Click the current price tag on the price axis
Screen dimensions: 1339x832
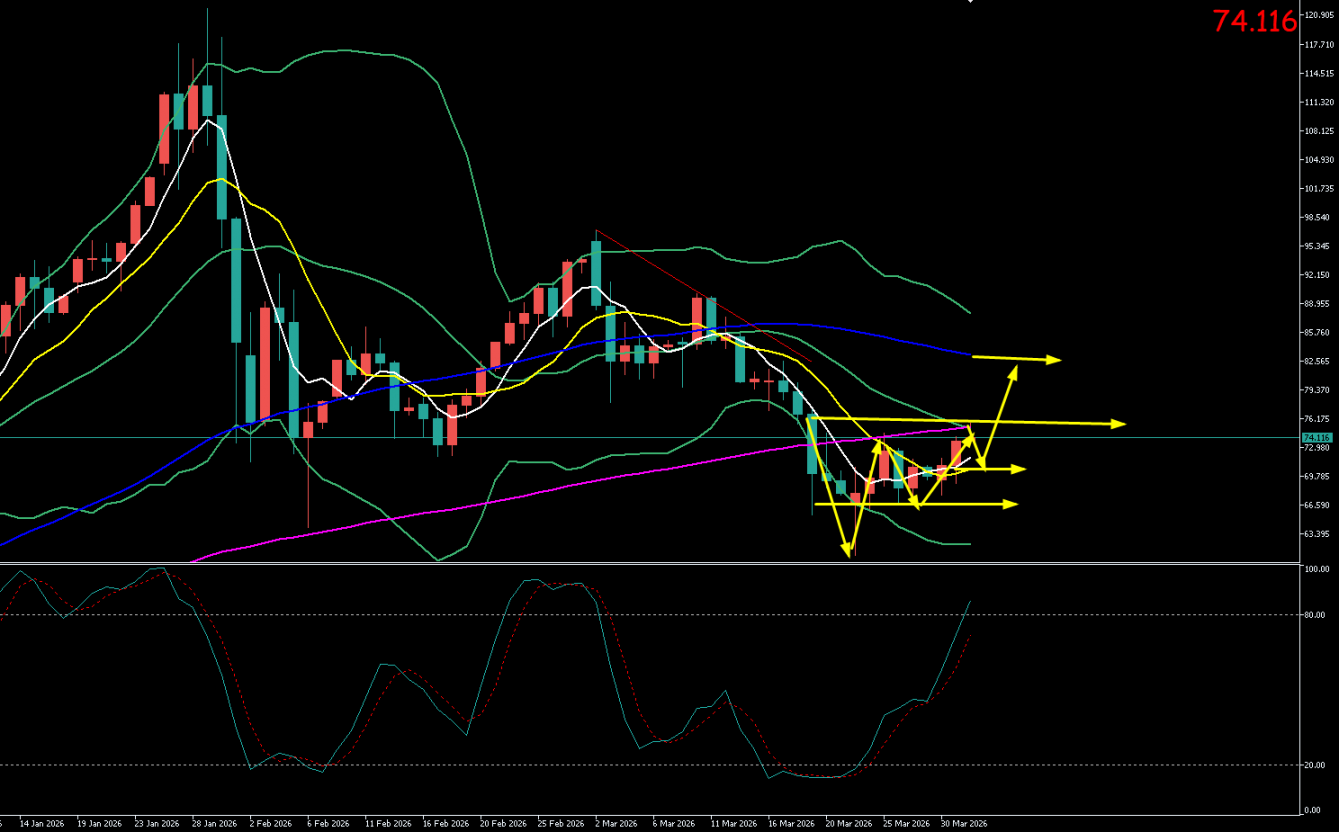pos(1315,438)
